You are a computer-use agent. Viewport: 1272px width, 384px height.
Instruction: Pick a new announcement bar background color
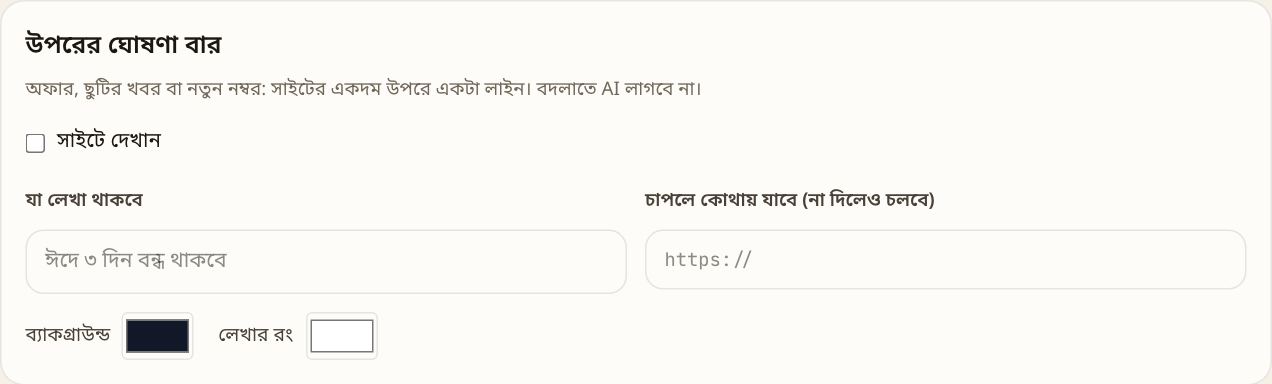pos(157,336)
